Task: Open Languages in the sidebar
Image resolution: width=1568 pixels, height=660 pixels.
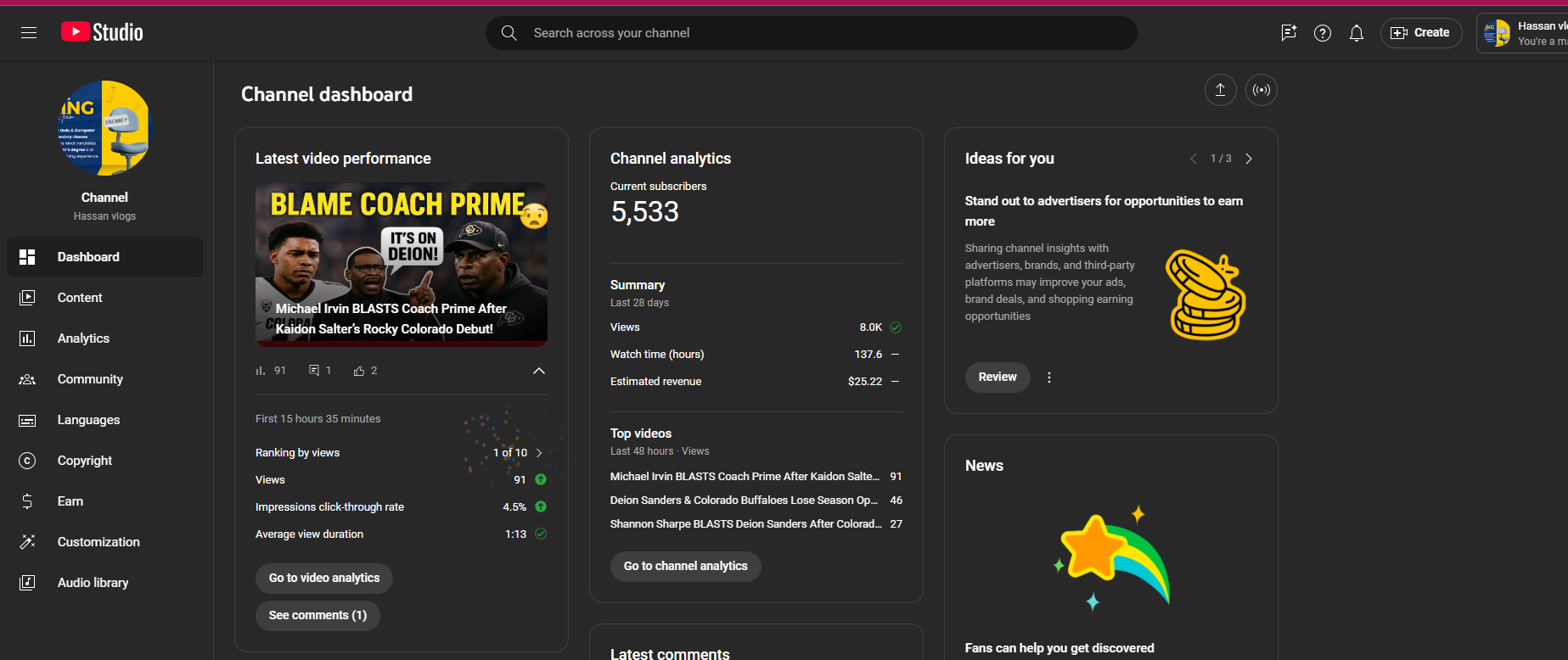Action: pyautogui.click(x=104, y=420)
